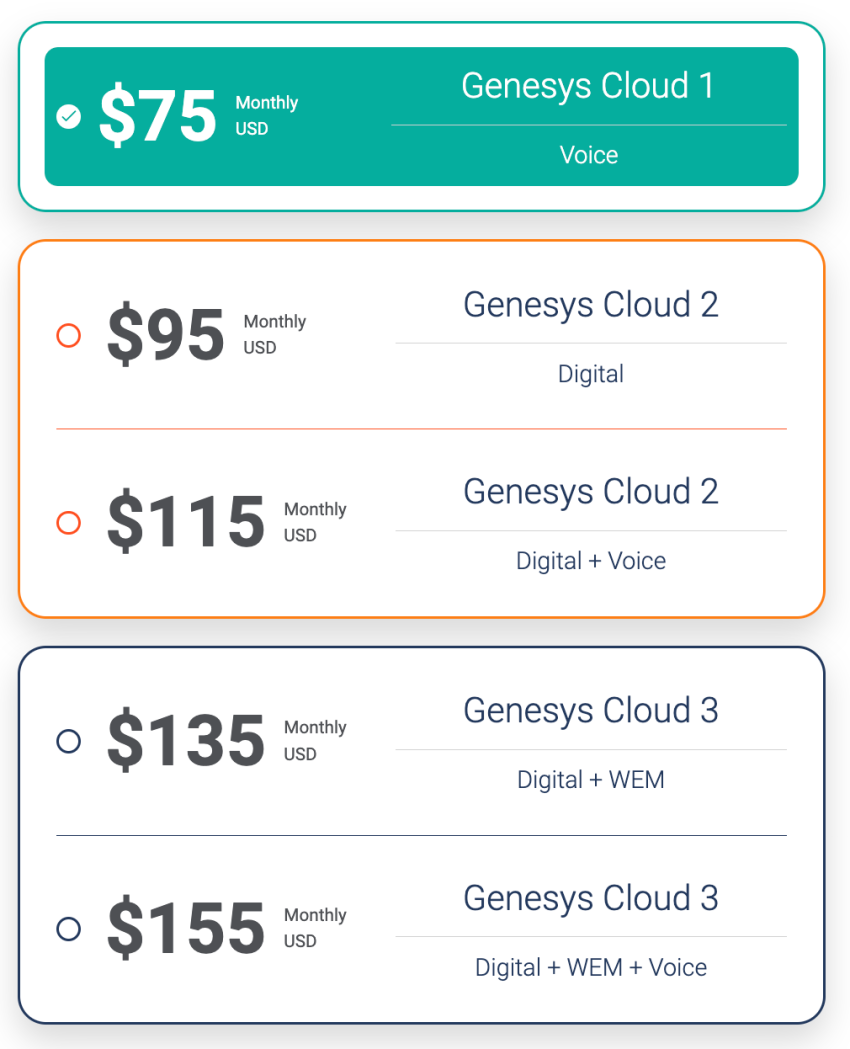Click the Digital + Voice description text
This screenshot has height=1049, width=850.
(x=591, y=561)
